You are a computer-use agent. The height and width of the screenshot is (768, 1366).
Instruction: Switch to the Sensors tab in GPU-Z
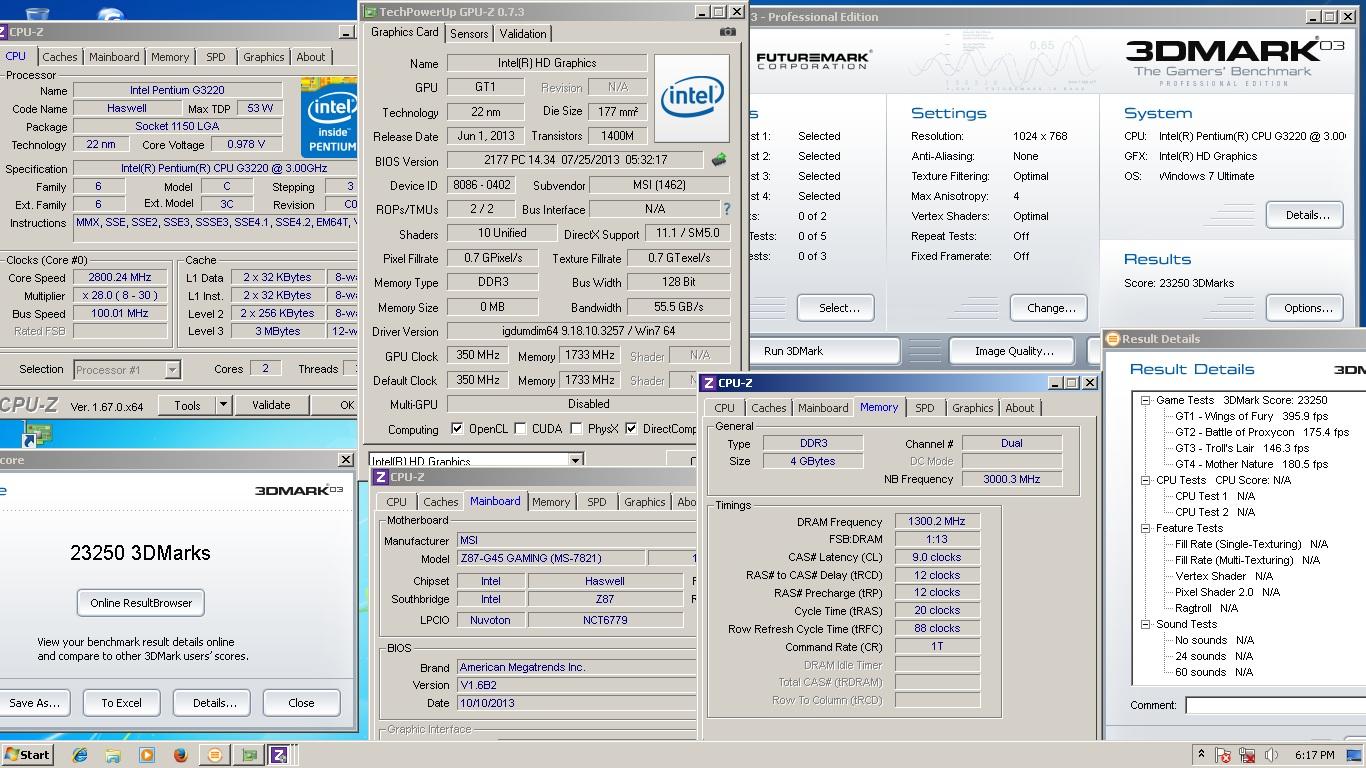pyautogui.click(x=469, y=33)
